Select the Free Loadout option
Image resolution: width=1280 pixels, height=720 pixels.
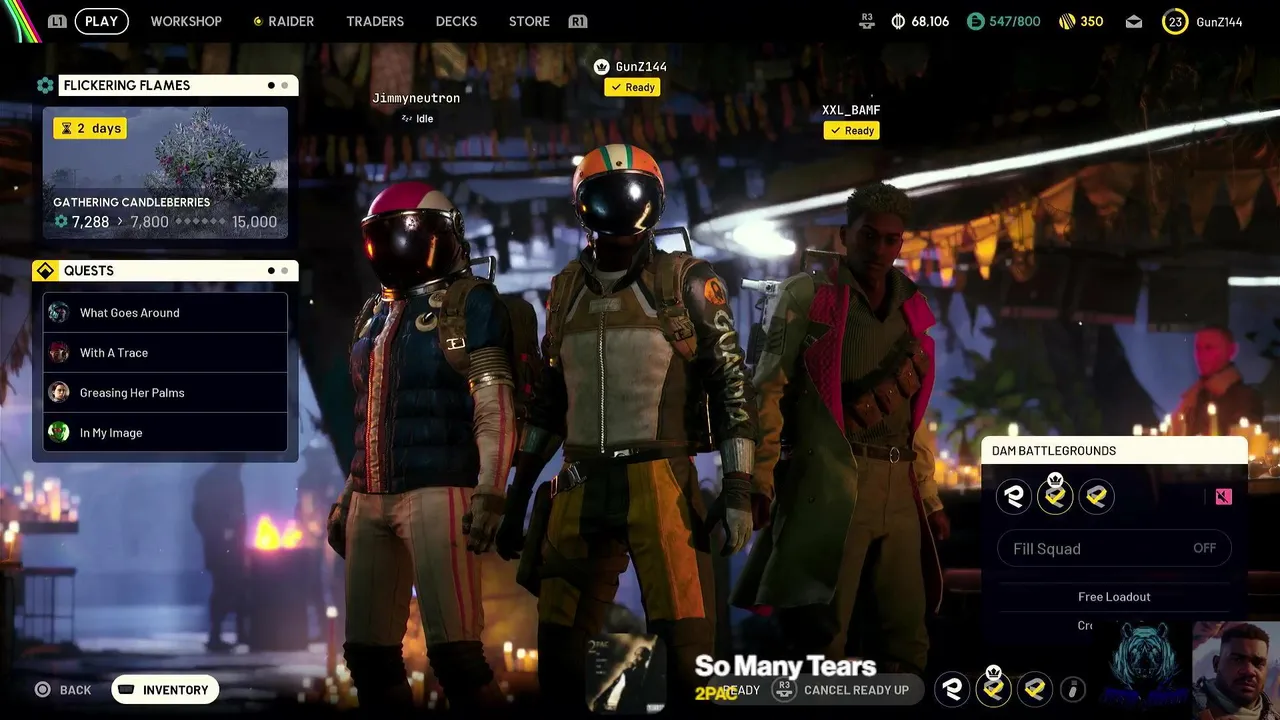point(1114,597)
